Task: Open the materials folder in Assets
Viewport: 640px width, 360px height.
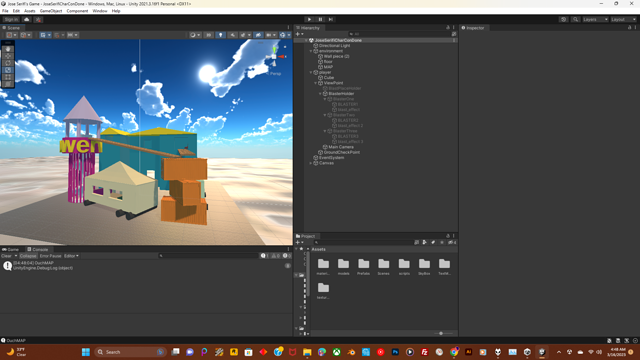Action: point(323,266)
